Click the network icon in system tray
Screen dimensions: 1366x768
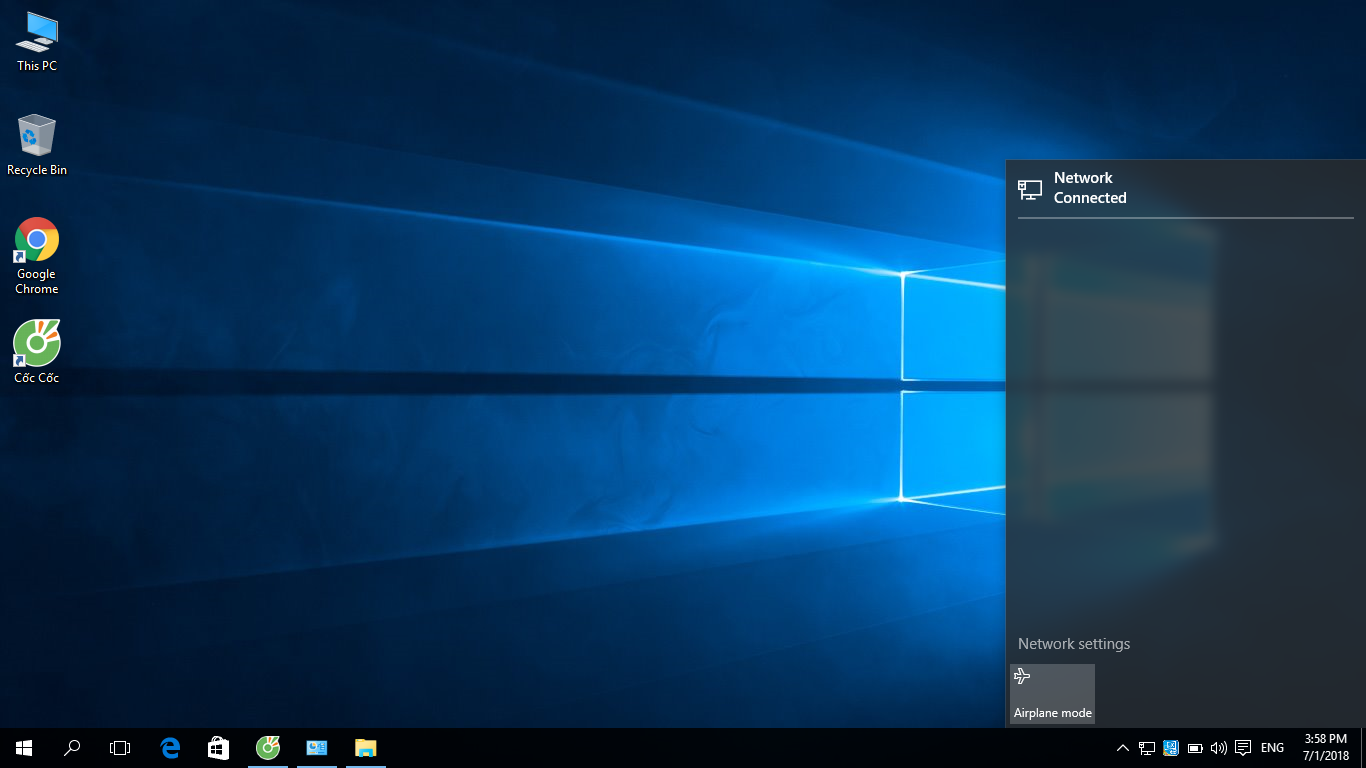(1146, 747)
